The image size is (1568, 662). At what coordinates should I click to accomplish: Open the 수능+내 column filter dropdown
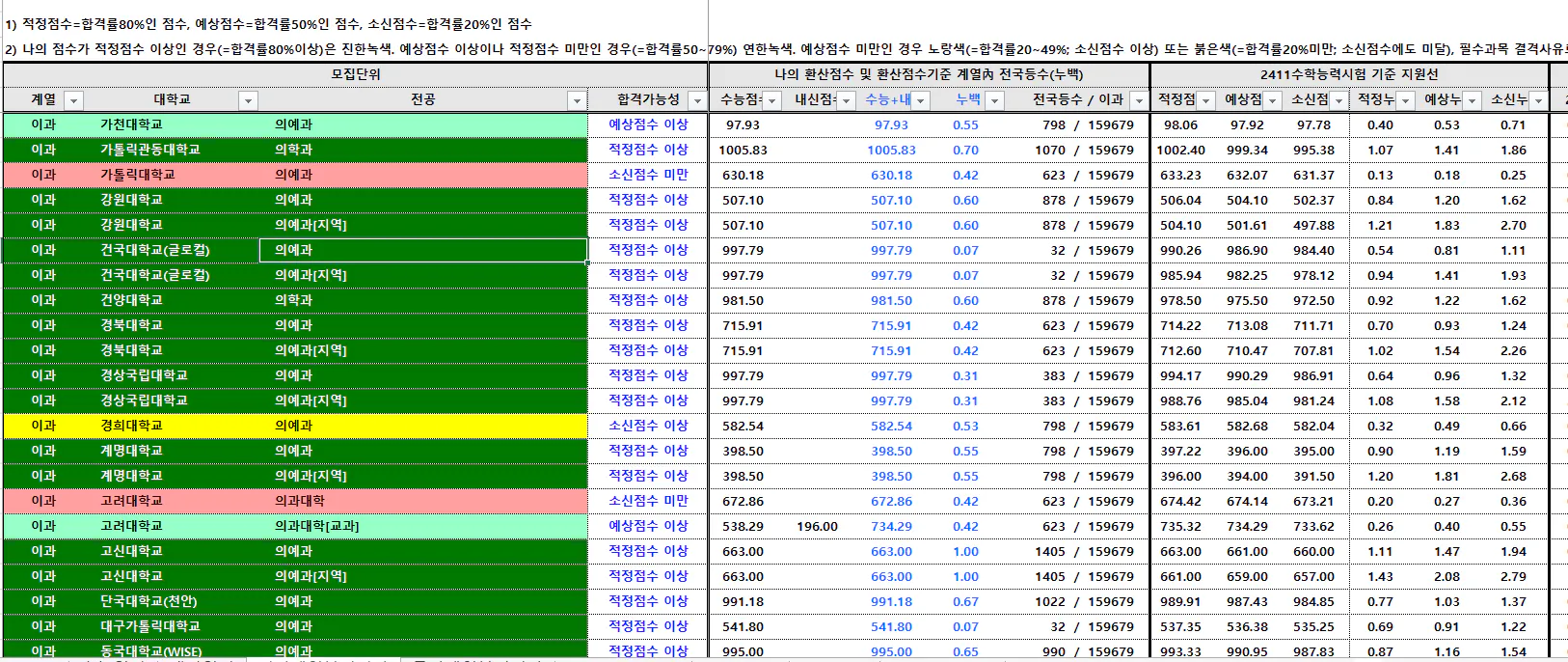click(x=920, y=100)
